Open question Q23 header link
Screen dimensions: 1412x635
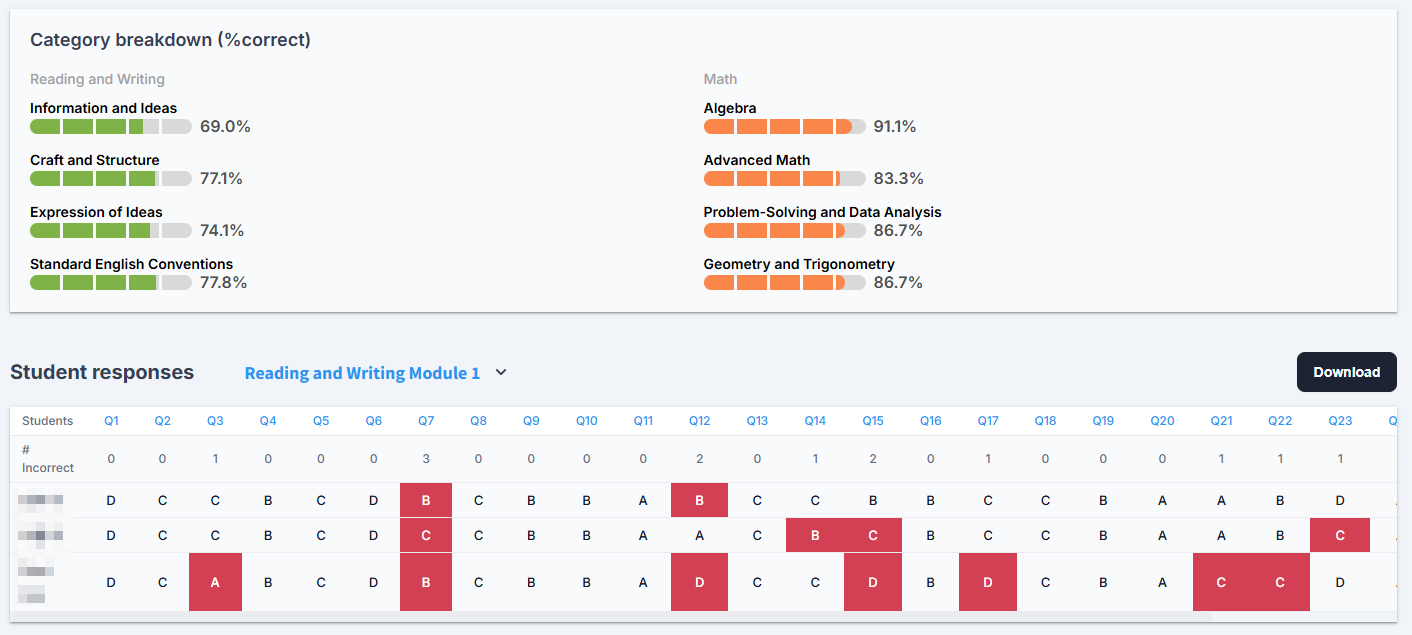(x=1340, y=421)
